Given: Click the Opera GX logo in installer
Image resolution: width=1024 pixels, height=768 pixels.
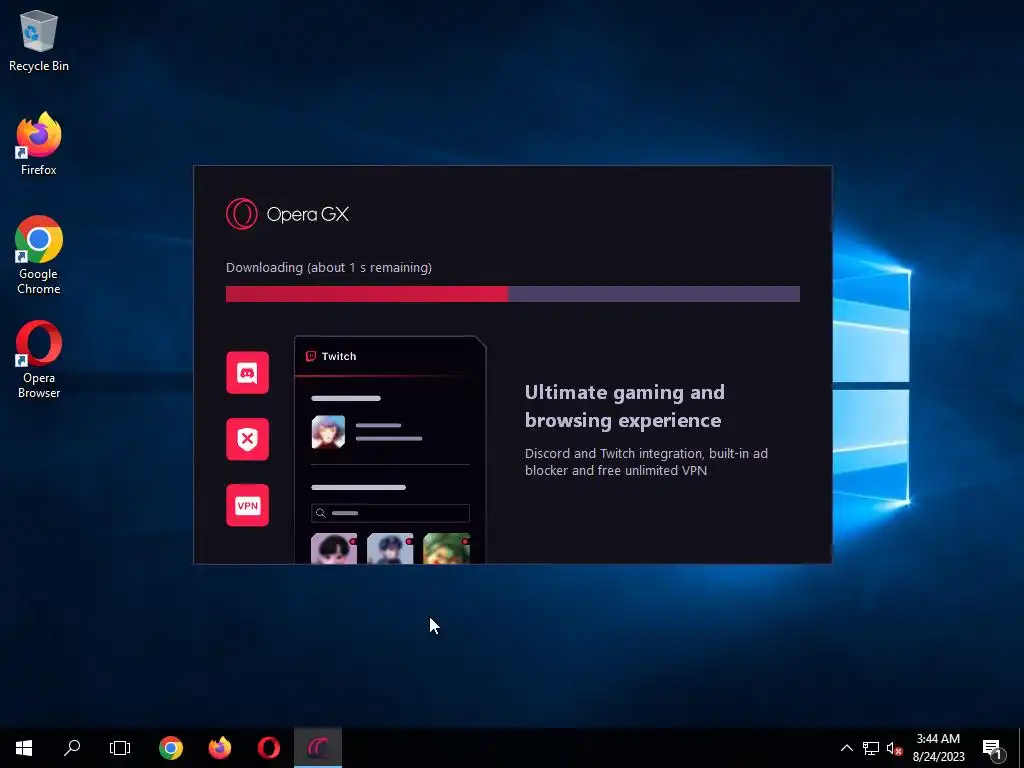Looking at the screenshot, I should click(x=287, y=214).
